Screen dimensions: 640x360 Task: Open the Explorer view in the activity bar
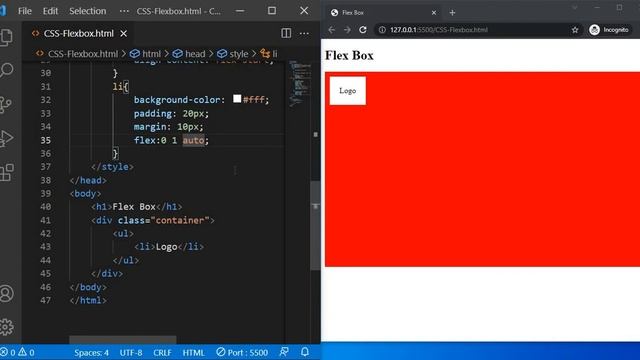[6, 38]
